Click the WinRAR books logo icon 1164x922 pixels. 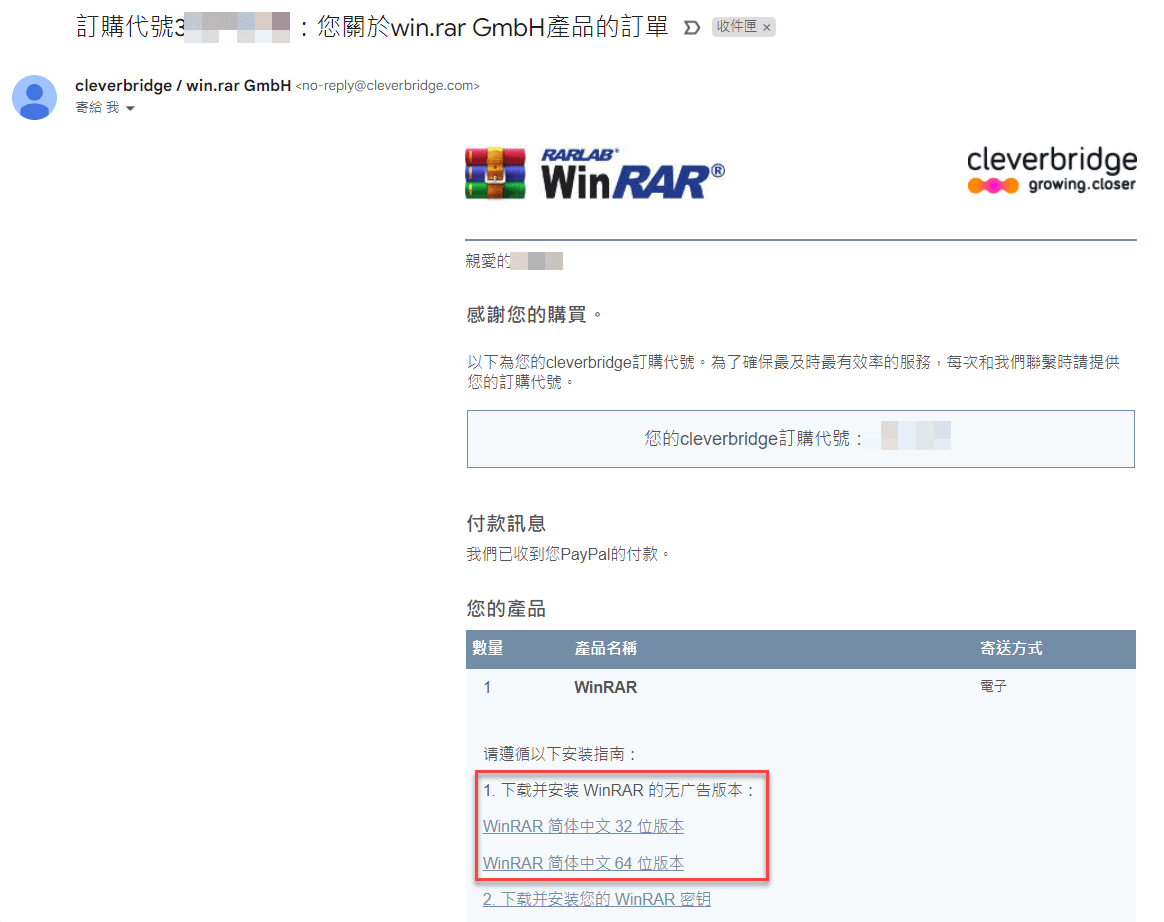[x=495, y=174]
